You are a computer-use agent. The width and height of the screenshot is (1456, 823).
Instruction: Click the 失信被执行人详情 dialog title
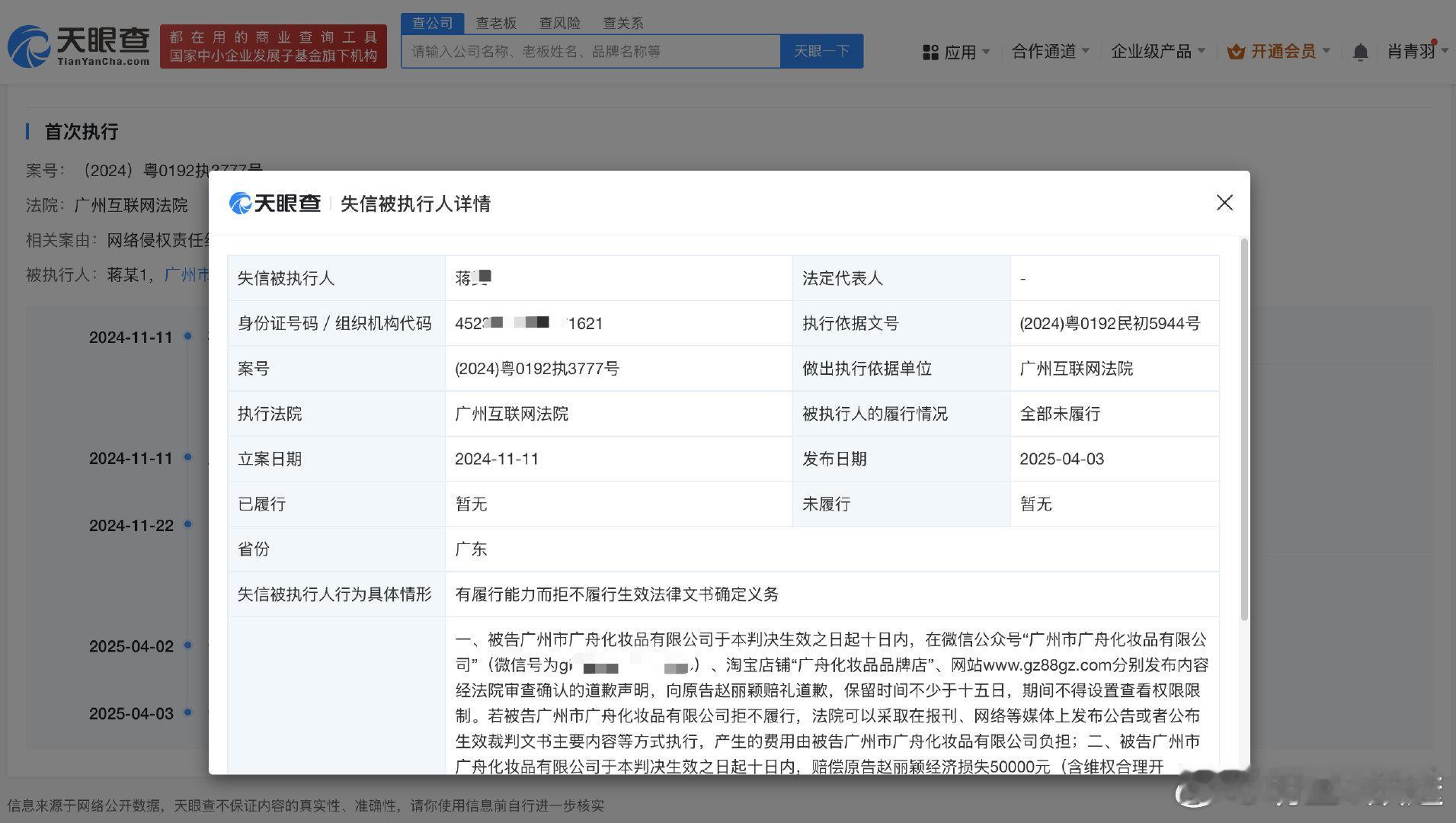(x=415, y=203)
